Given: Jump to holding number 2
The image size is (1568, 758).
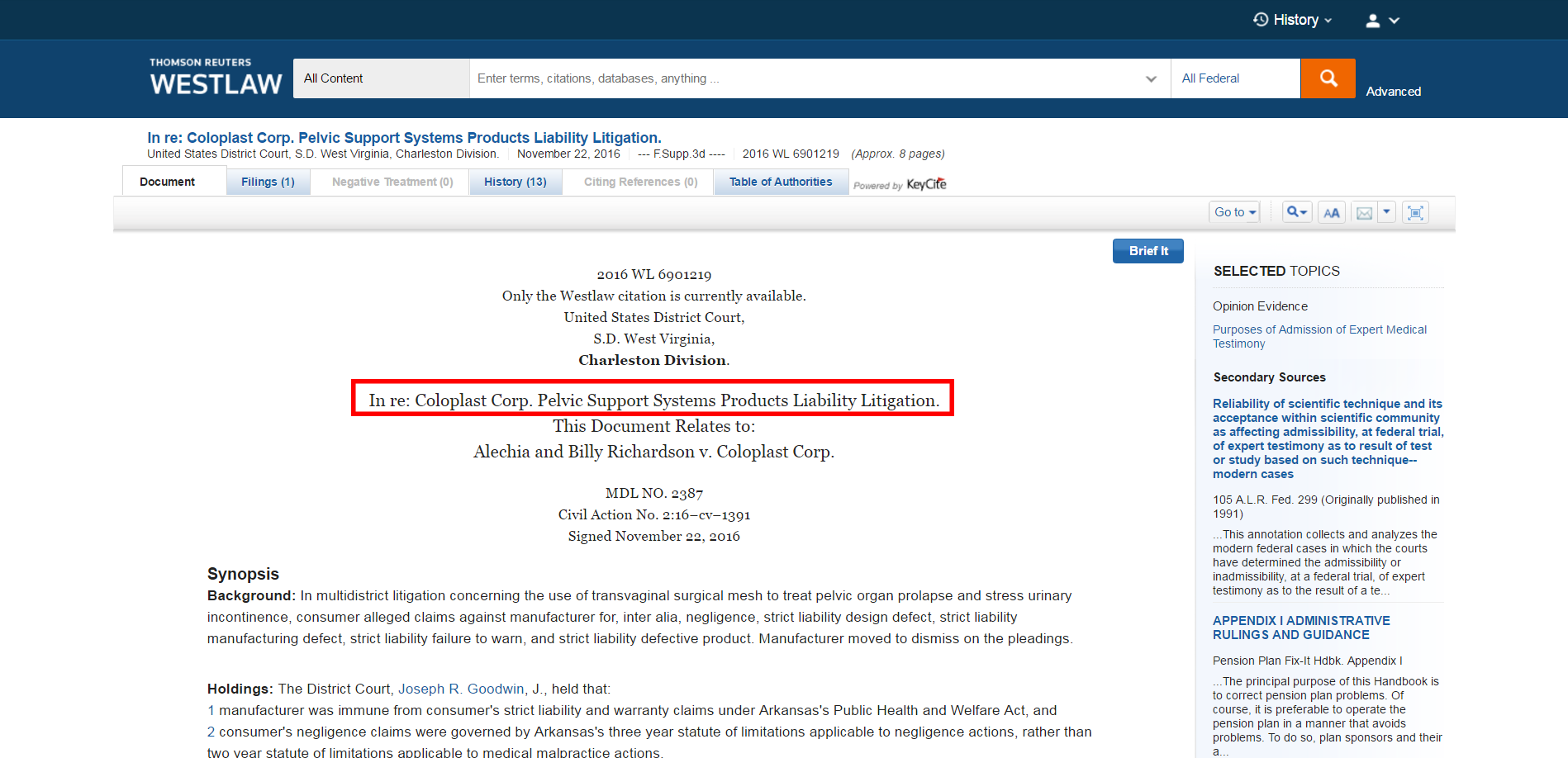Looking at the screenshot, I should (x=211, y=732).
